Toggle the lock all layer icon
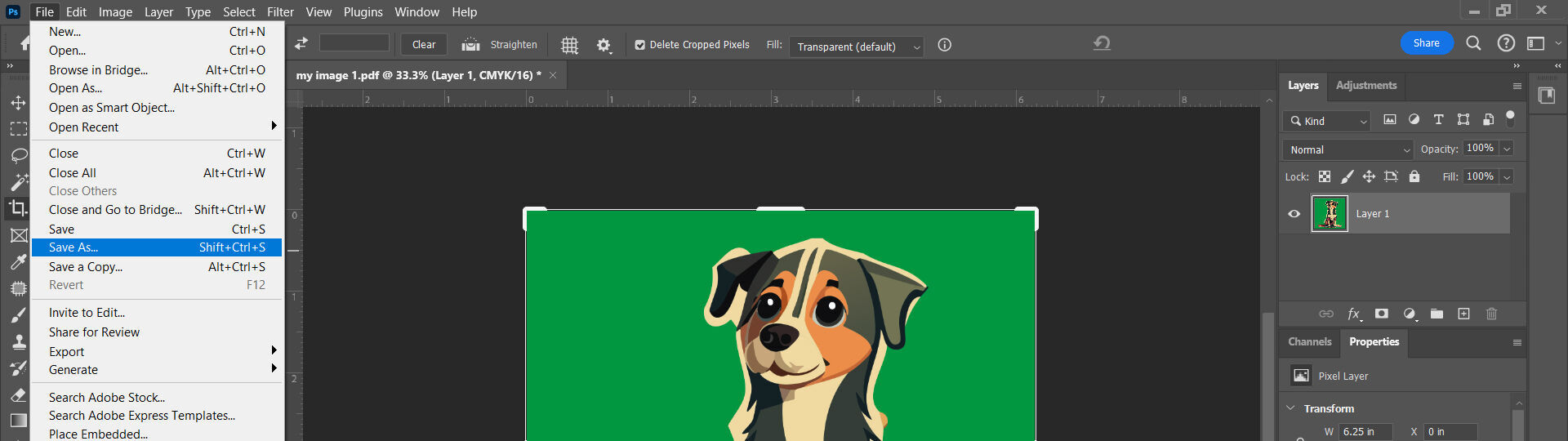This screenshot has height=441, width=1568. tap(1414, 176)
